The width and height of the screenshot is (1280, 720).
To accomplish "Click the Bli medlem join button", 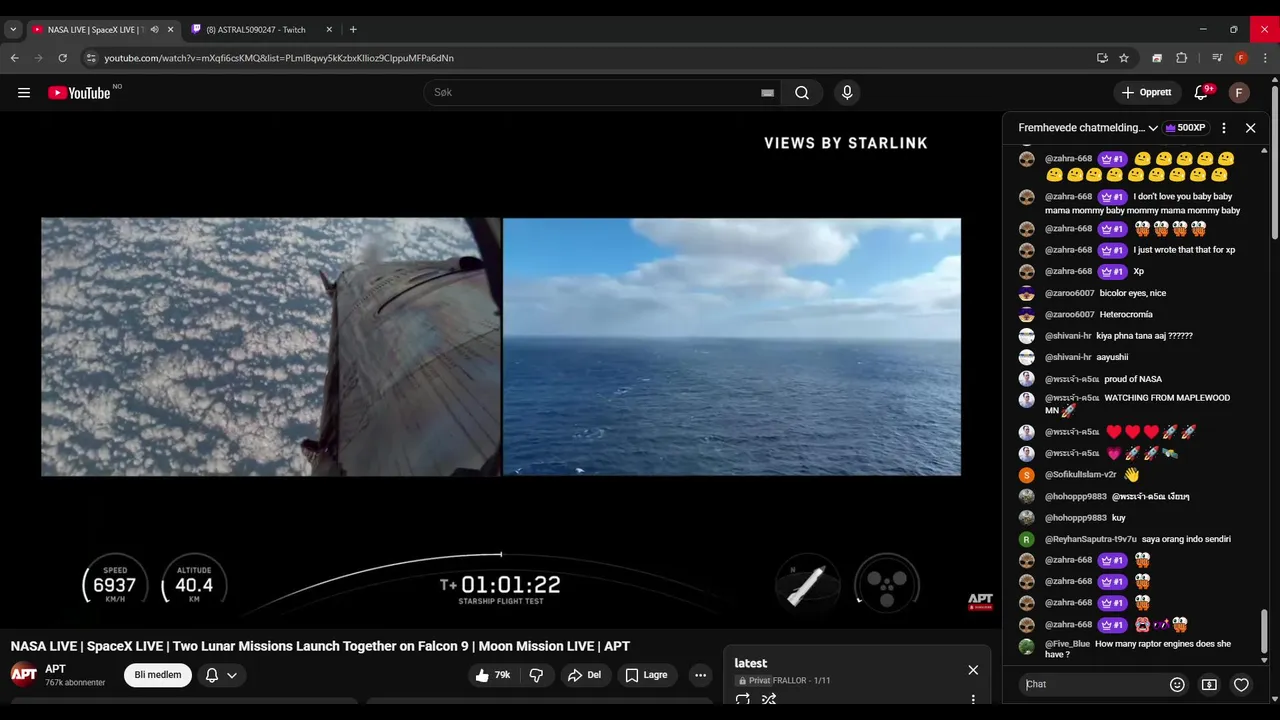I will click(158, 675).
